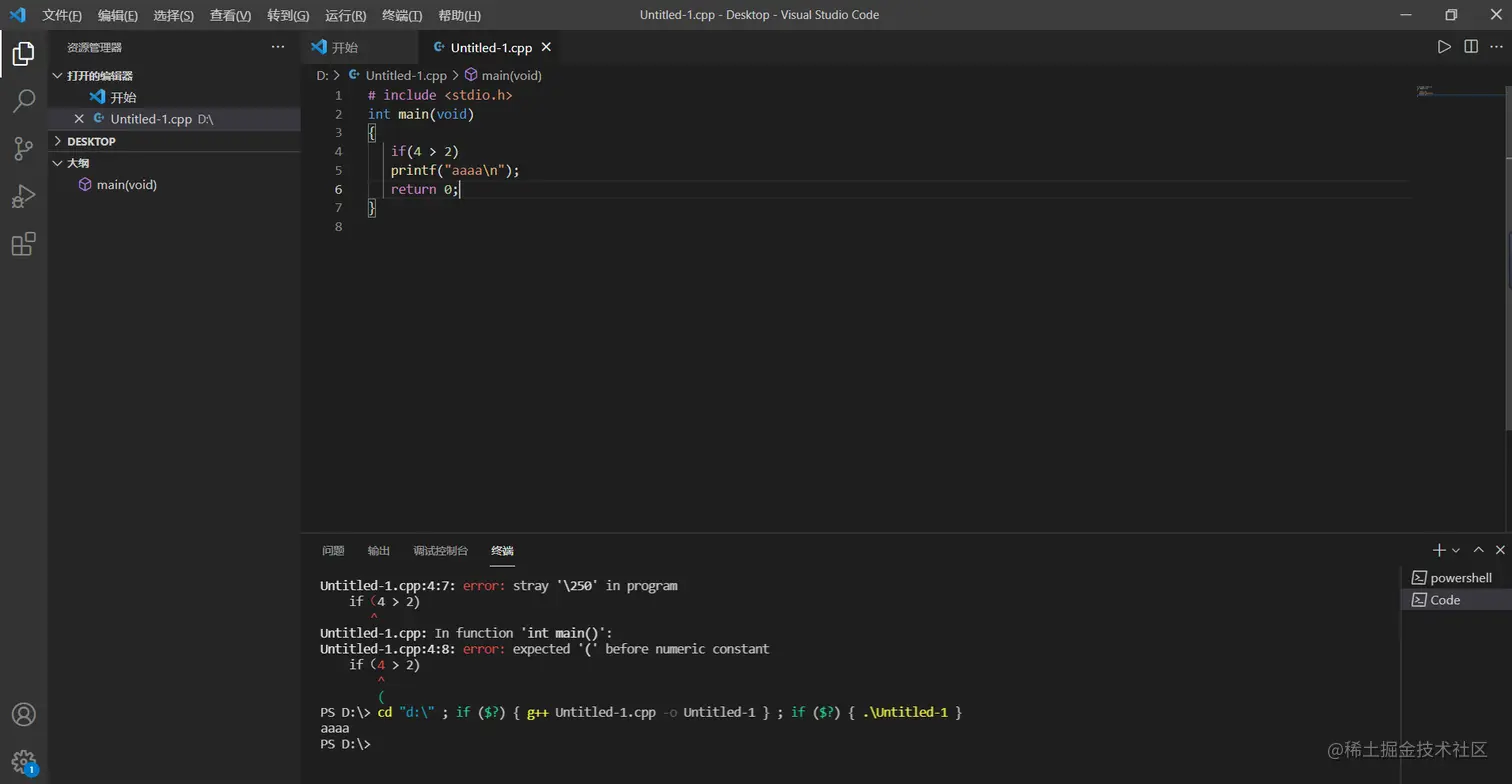
Task: Click the D: breadcrumb segment
Action: (322, 76)
